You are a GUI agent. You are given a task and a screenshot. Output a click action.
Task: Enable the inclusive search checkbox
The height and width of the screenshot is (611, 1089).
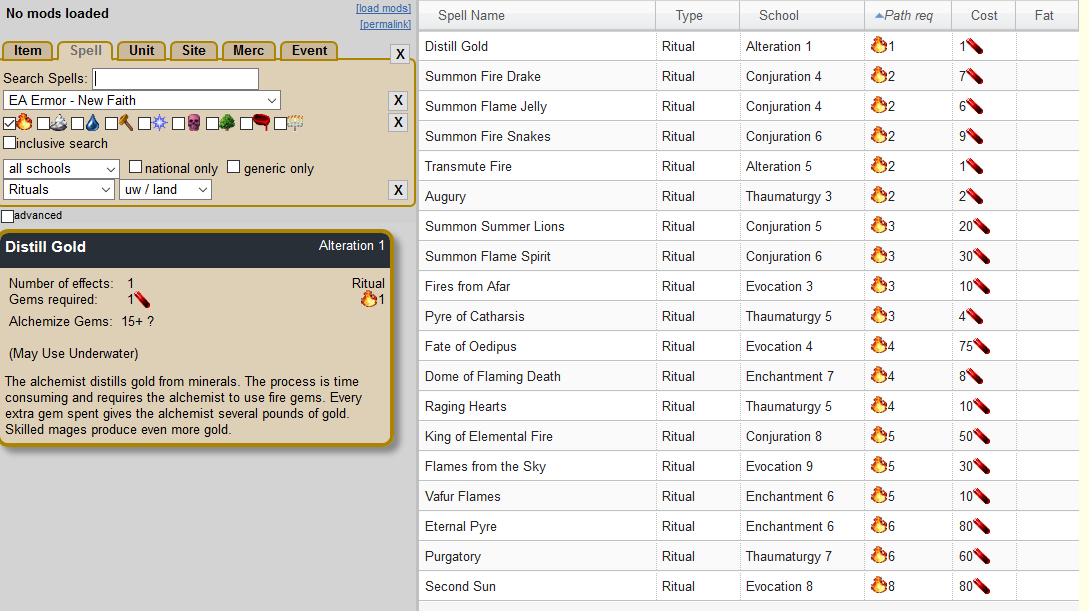tap(9, 143)
